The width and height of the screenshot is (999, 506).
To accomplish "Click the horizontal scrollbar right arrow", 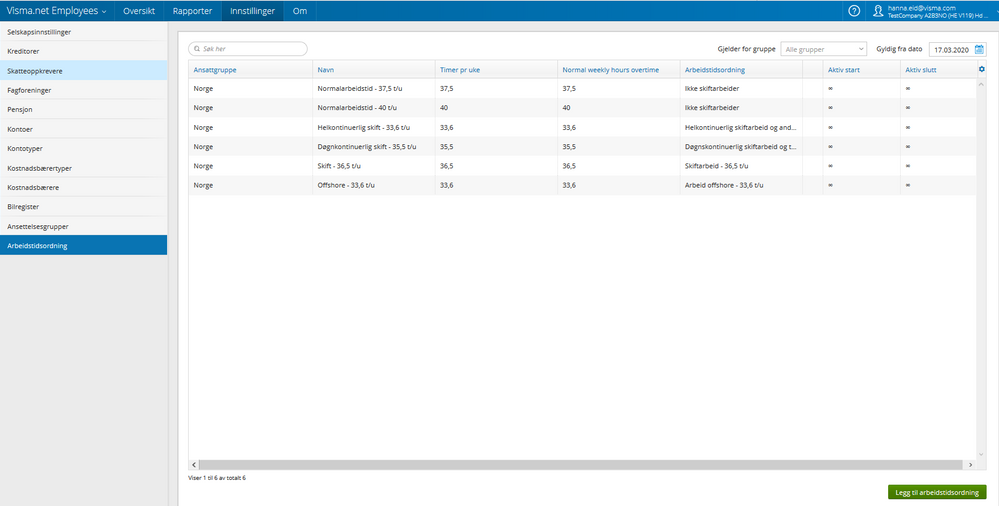I will coord(971,465).
